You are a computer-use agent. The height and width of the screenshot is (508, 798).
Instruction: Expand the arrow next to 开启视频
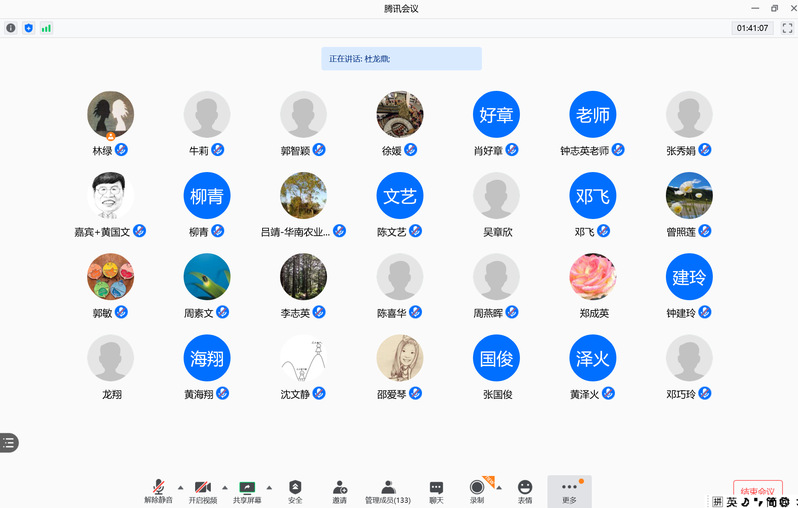pos(225,487)
